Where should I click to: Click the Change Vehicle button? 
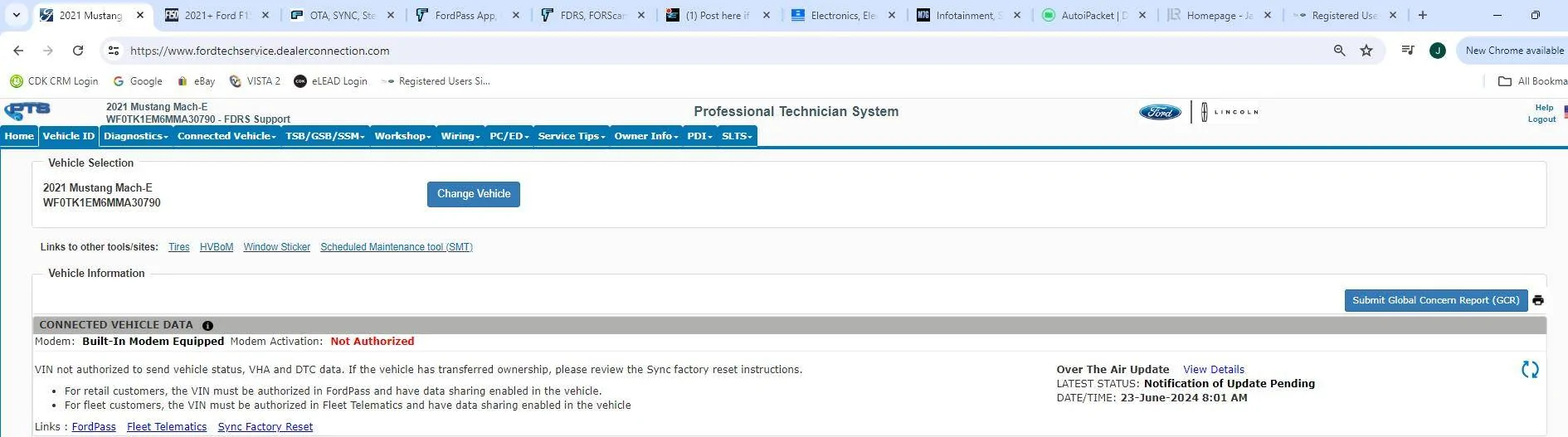[x=474, y=194]
